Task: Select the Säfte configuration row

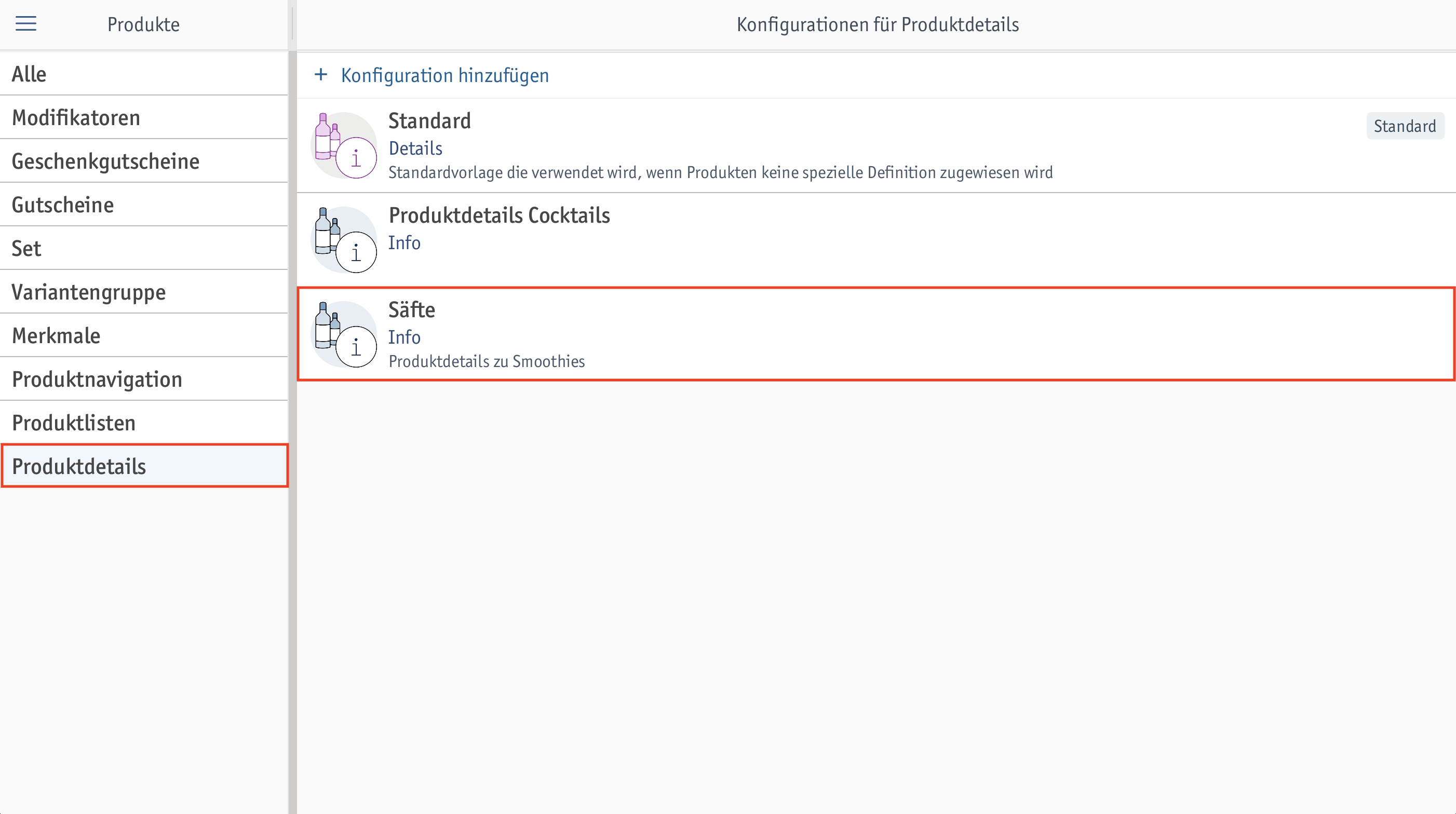Action: [876, 334]
